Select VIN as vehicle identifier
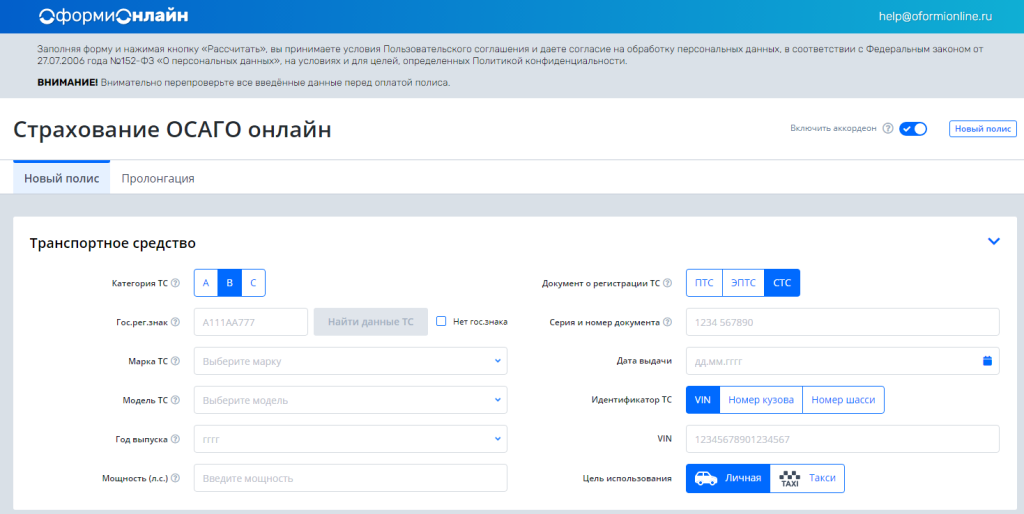This screenshot has height=514, width=1024. [703, 400]
